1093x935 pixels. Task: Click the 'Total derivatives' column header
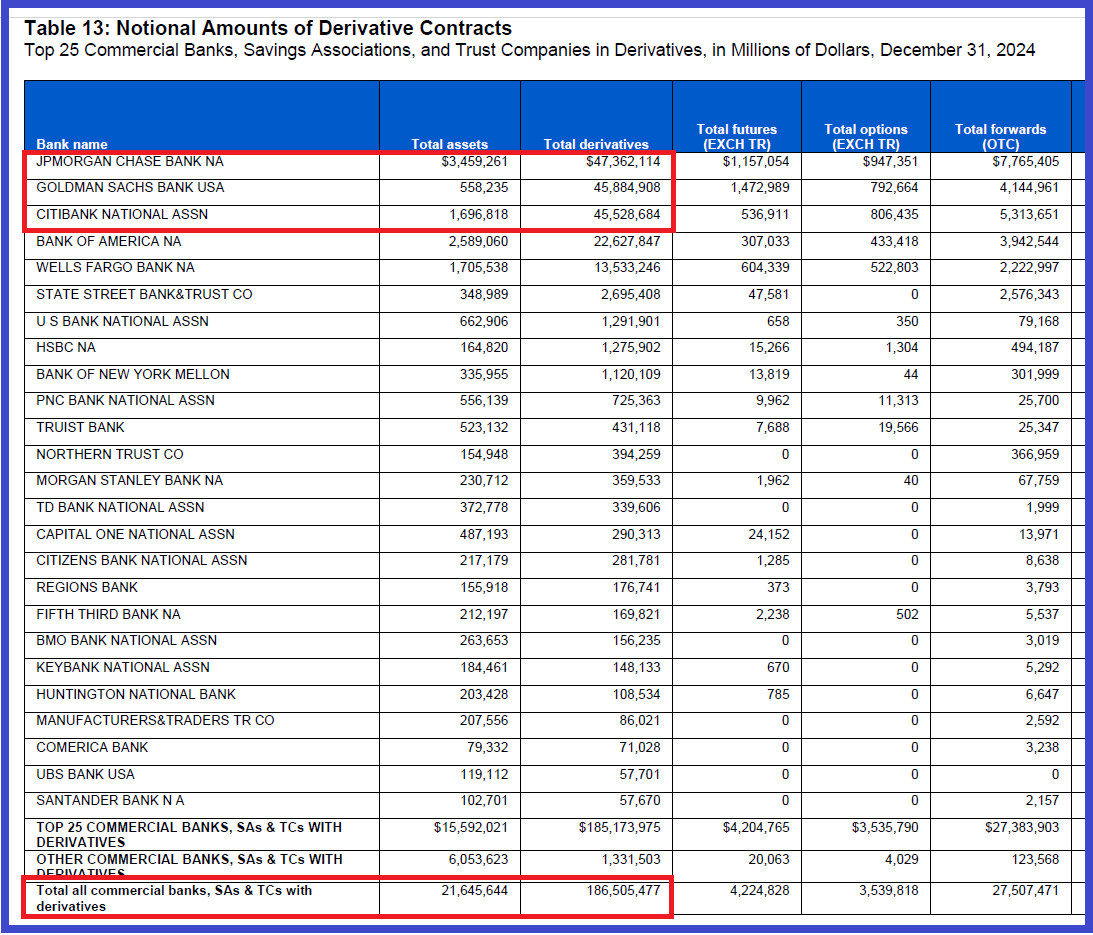596,144
